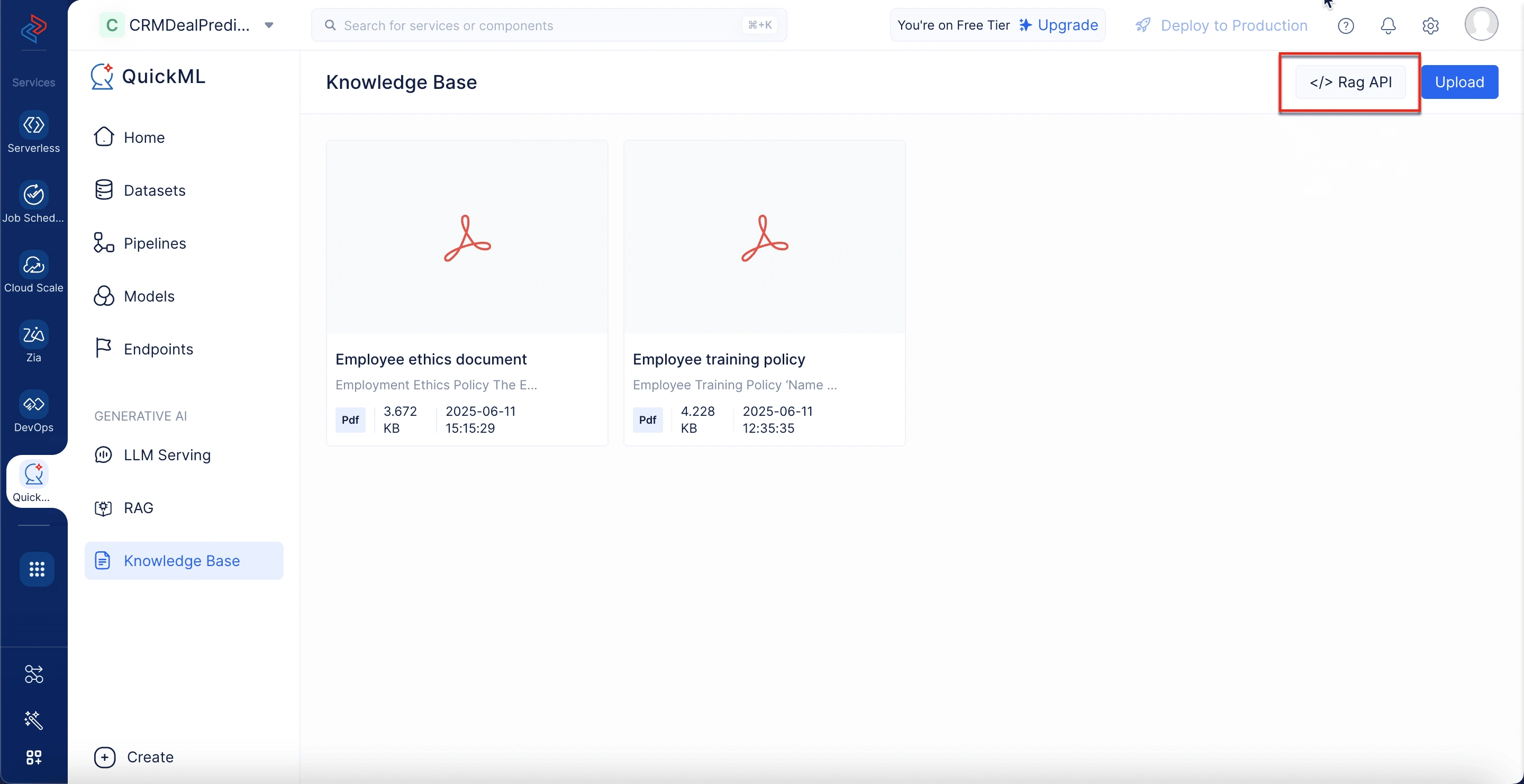Click the Services label in left rail
1524x784 pixels.
pyautogui.click(x=34, y=83)
